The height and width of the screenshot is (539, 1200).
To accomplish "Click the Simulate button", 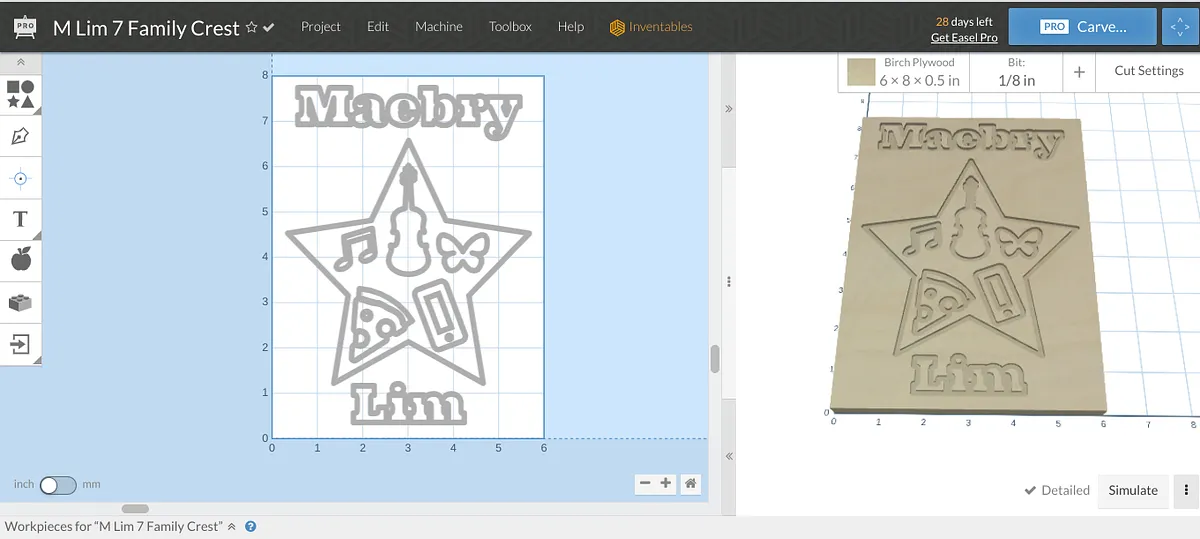I will [1133, 490].
